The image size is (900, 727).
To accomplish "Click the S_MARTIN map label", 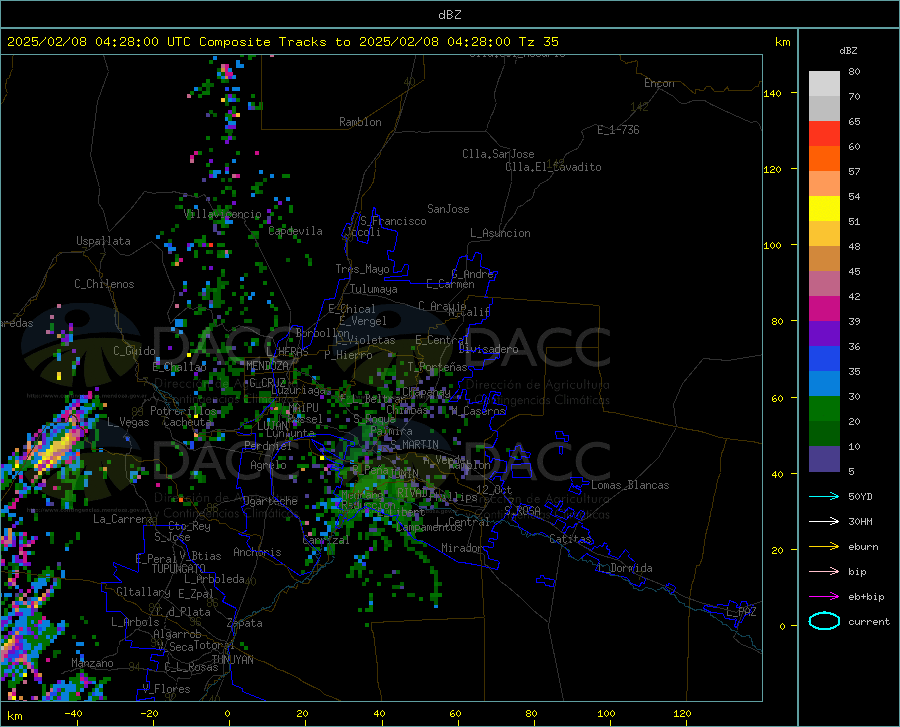I will (414, 445).
